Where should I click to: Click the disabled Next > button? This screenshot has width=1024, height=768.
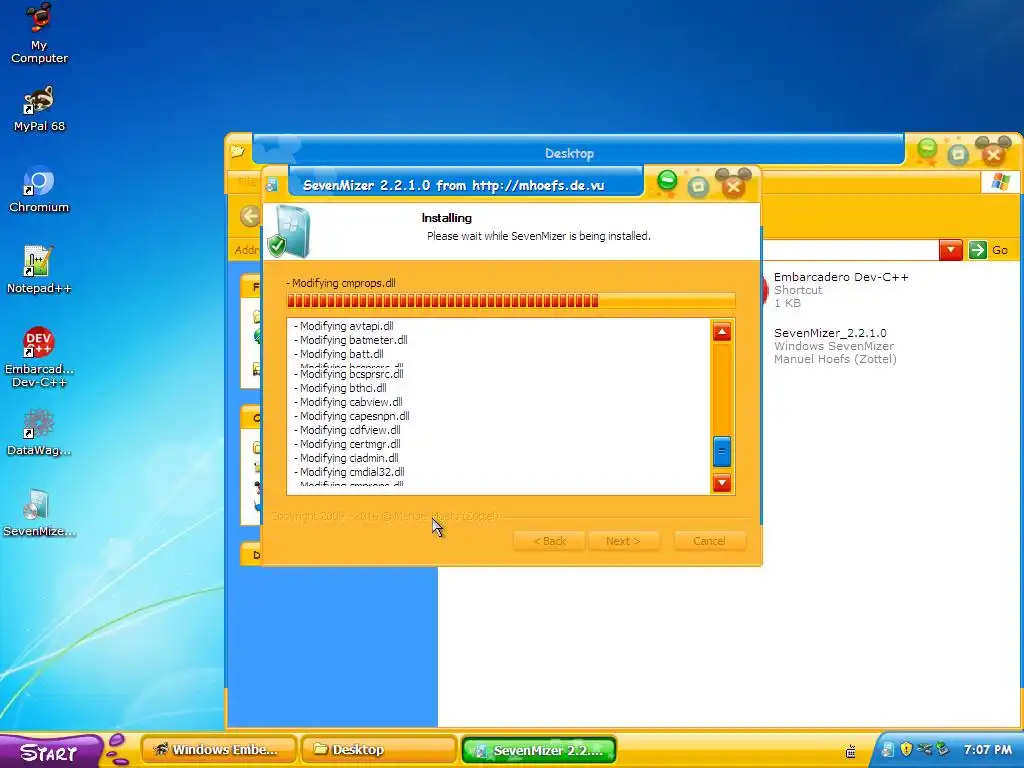coord(623,541)
